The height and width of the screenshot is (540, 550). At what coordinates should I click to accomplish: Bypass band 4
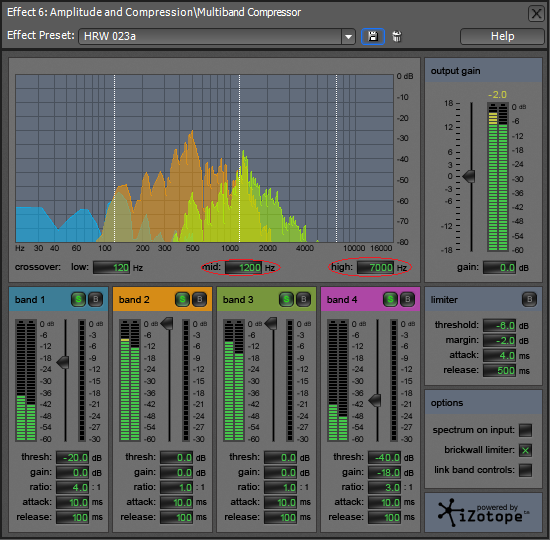407,299
